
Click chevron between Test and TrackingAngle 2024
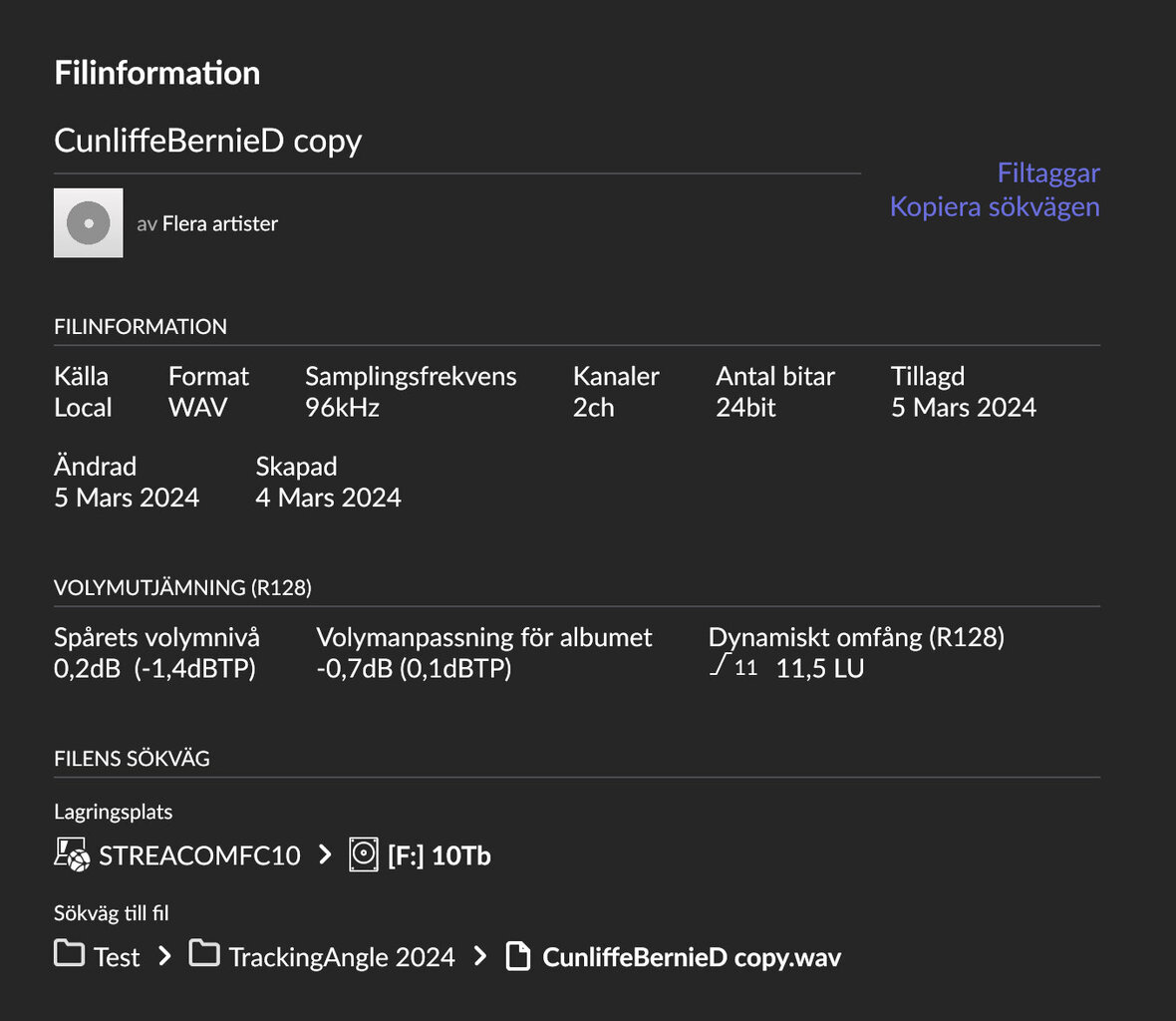click(x=165, y=956)
